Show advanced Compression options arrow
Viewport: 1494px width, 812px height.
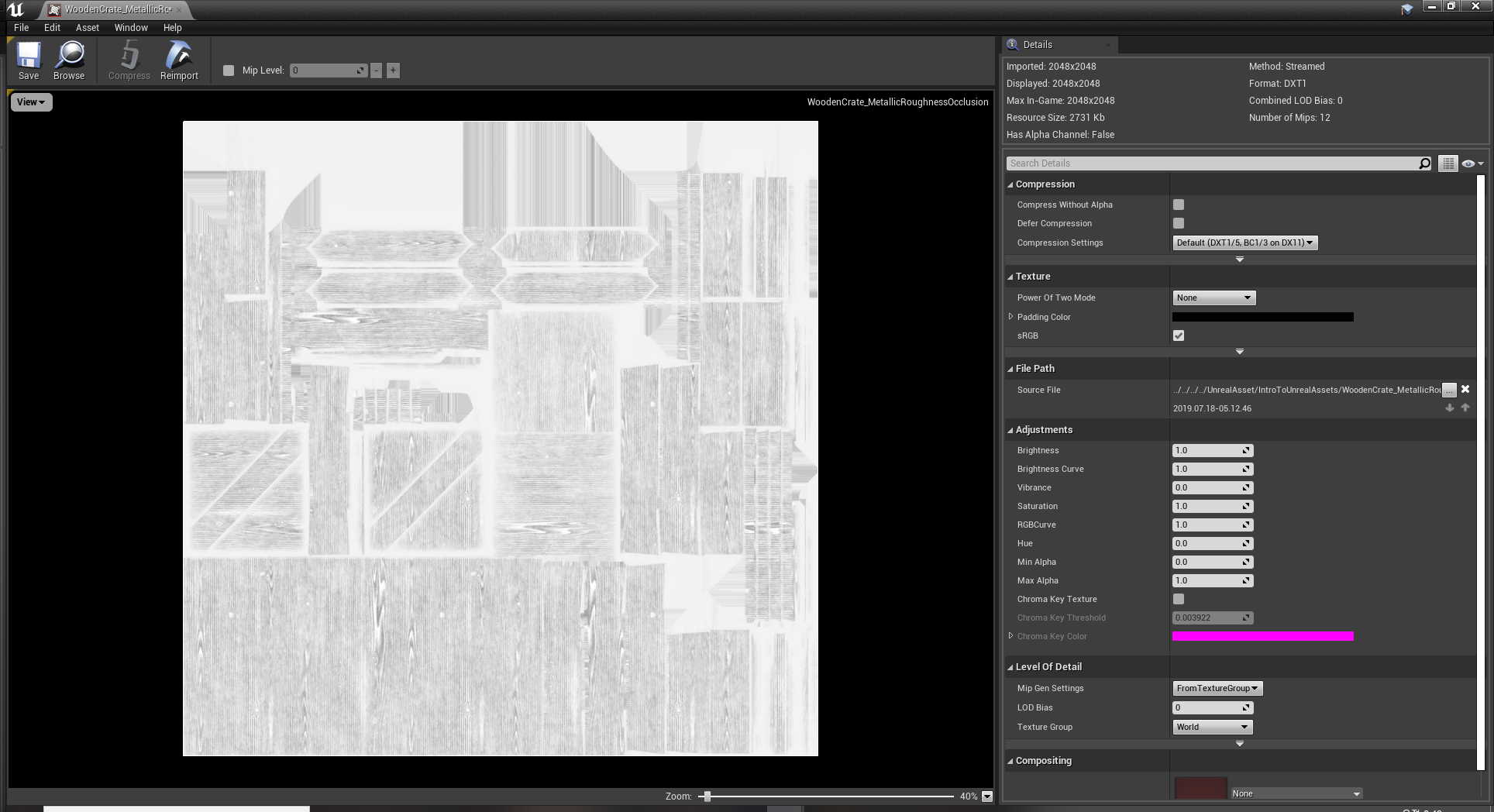point(1240,260)
